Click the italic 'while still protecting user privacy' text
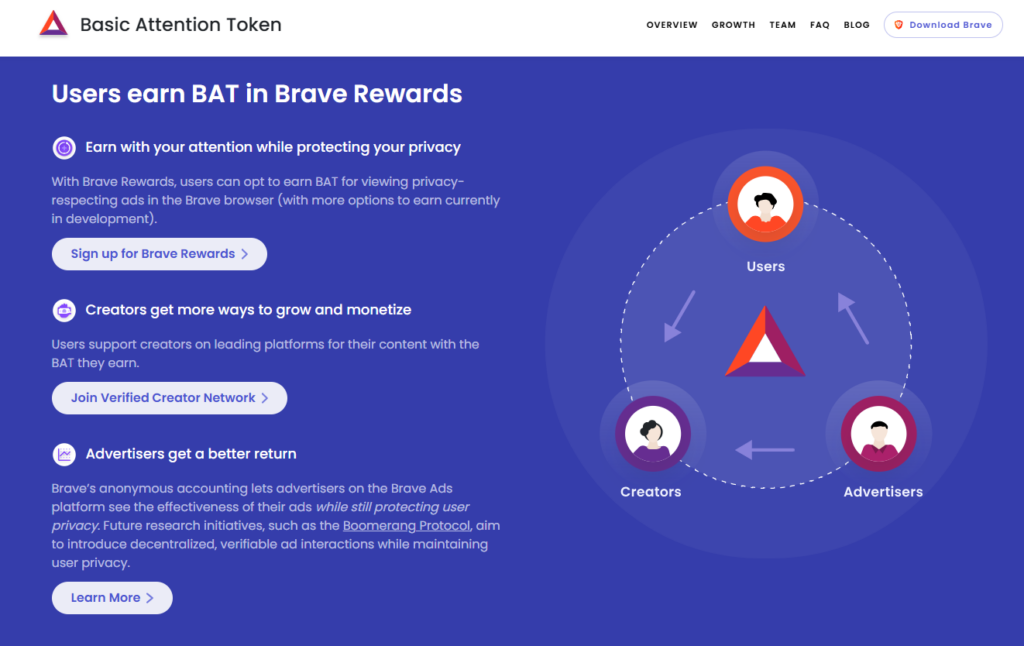The height and width of the screenshot is (646, 1024). click(261, 516)
